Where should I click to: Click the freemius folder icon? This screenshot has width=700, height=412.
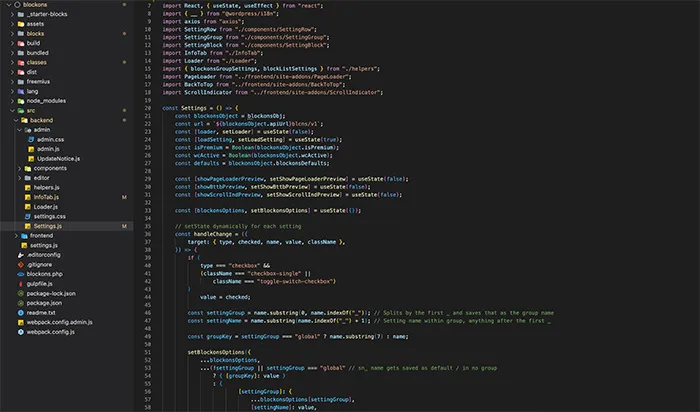(x=21, y=82)
